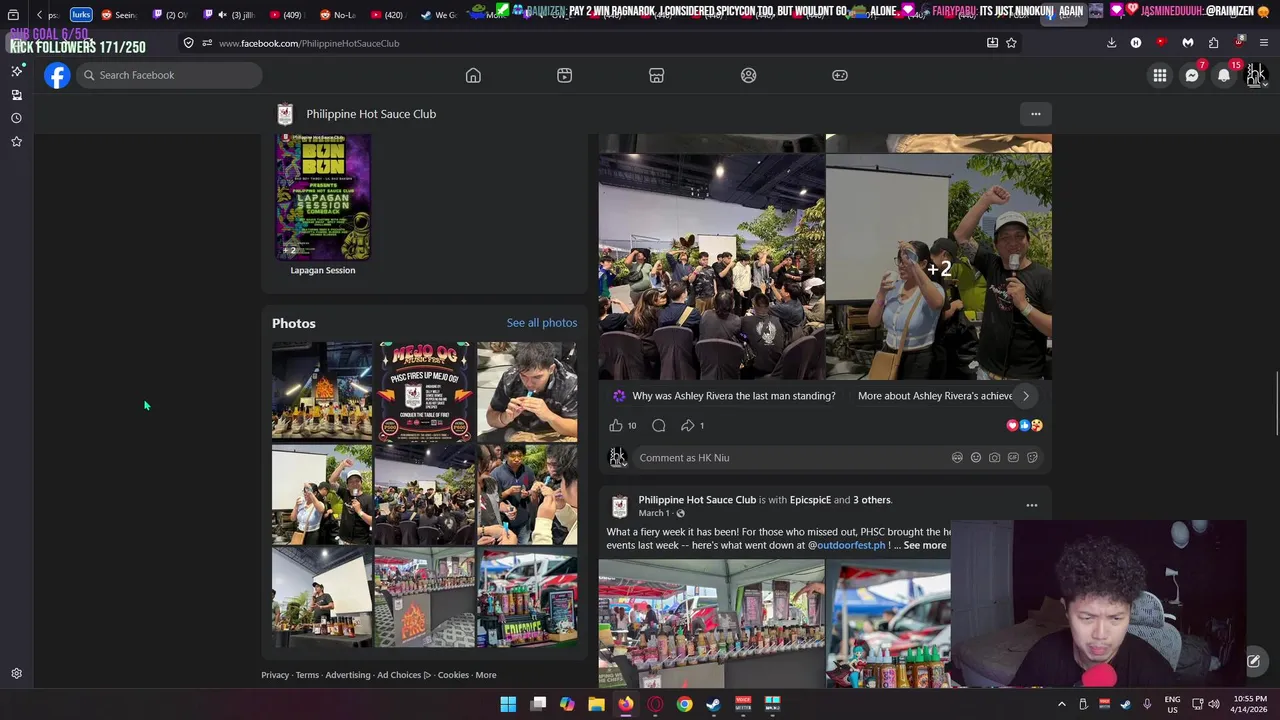The width and height of the screenshot is (1280, 720).
Task: Bookmark this page with the star icon
Action: click(1011, 43)
